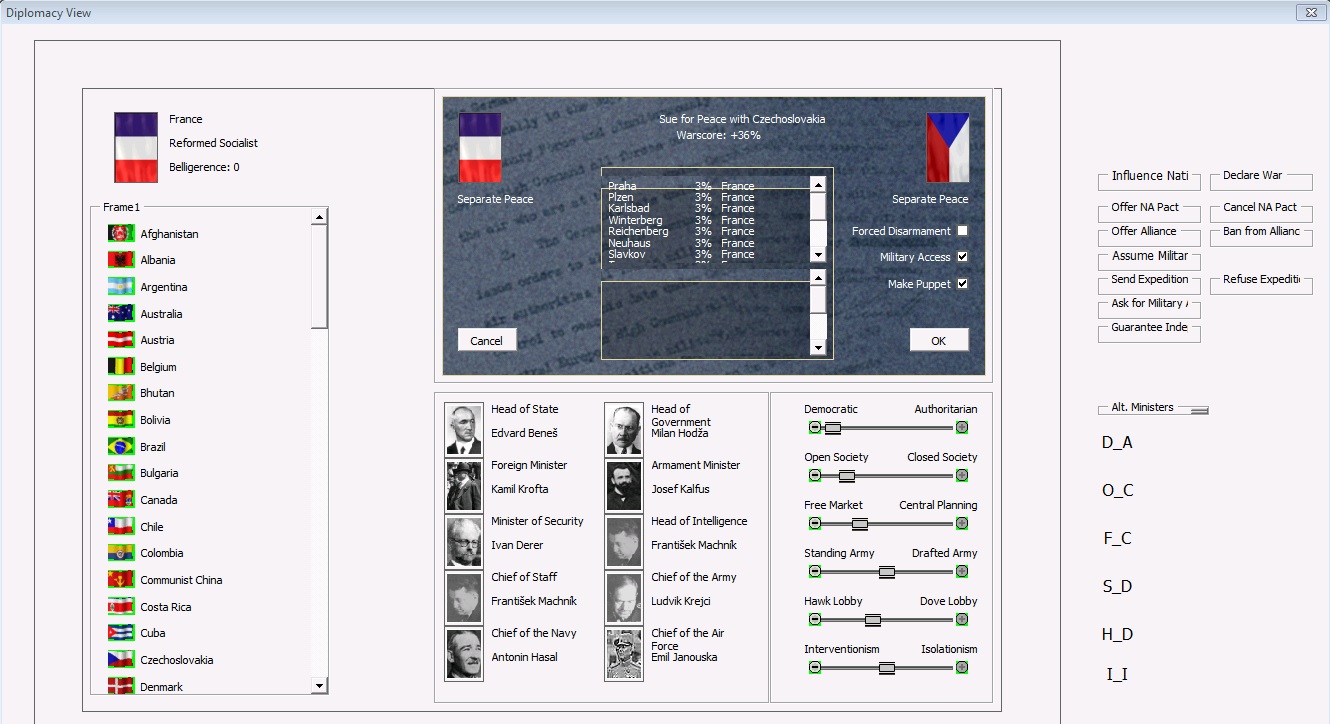
Task: Click Kamil Krofta Foreign Minister portrait
Action: [x=464, y=486]
